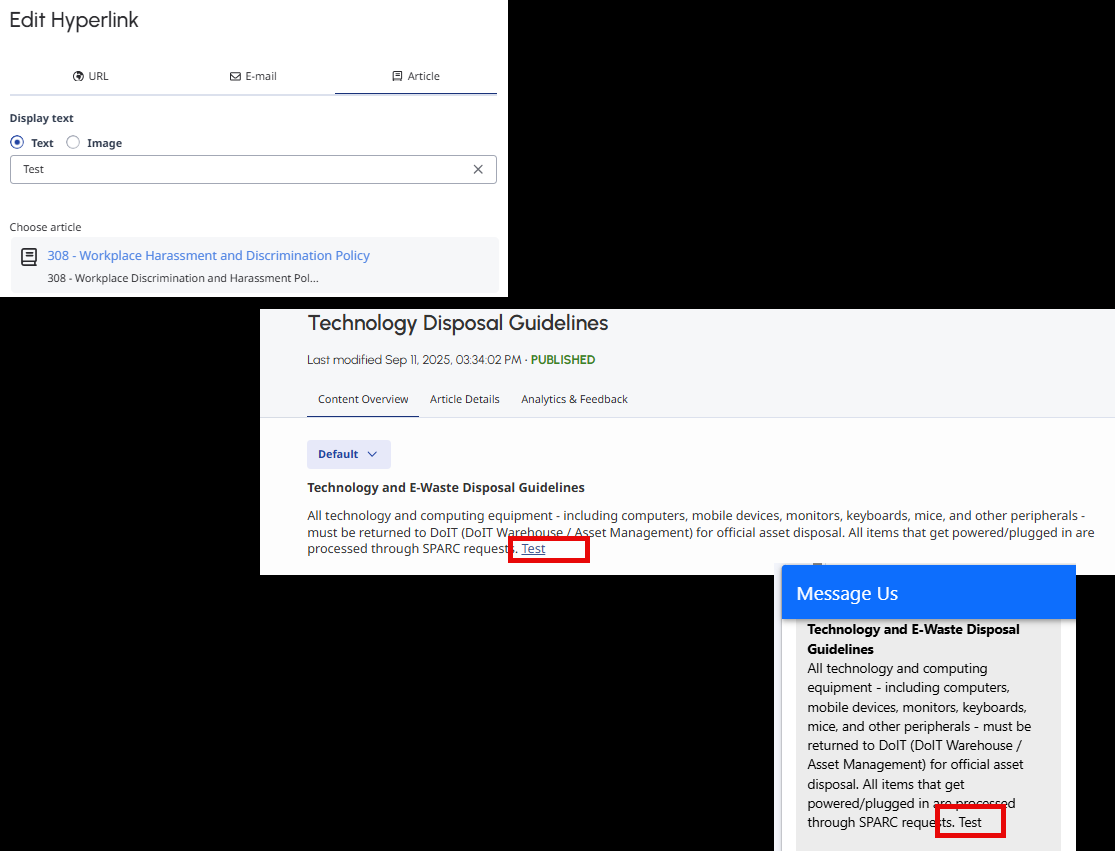Clear the display text with X icon
The width and height of the screenshot is (1115, 851).
click(x=478, y=169)
